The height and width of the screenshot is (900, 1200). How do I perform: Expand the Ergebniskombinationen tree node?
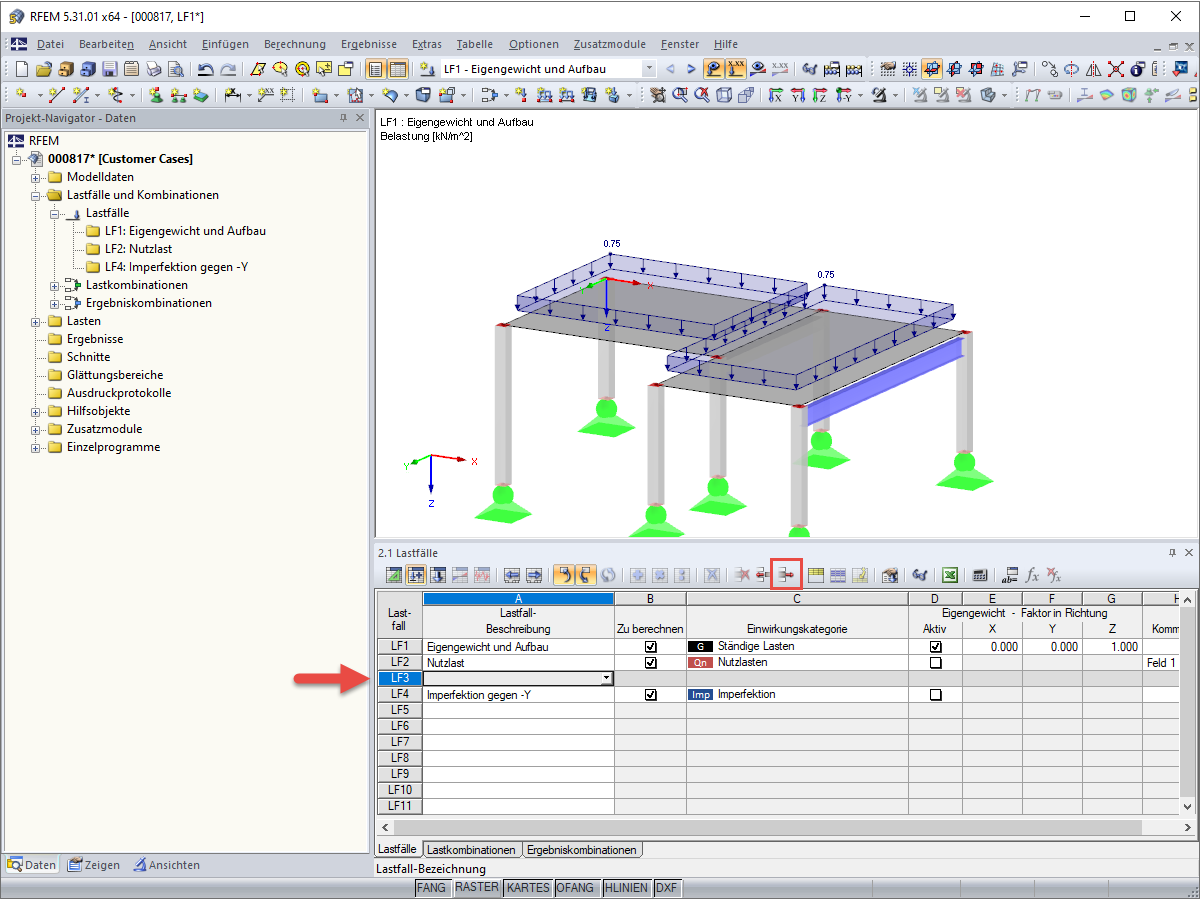pyautogui.click(x=55, y=303)
